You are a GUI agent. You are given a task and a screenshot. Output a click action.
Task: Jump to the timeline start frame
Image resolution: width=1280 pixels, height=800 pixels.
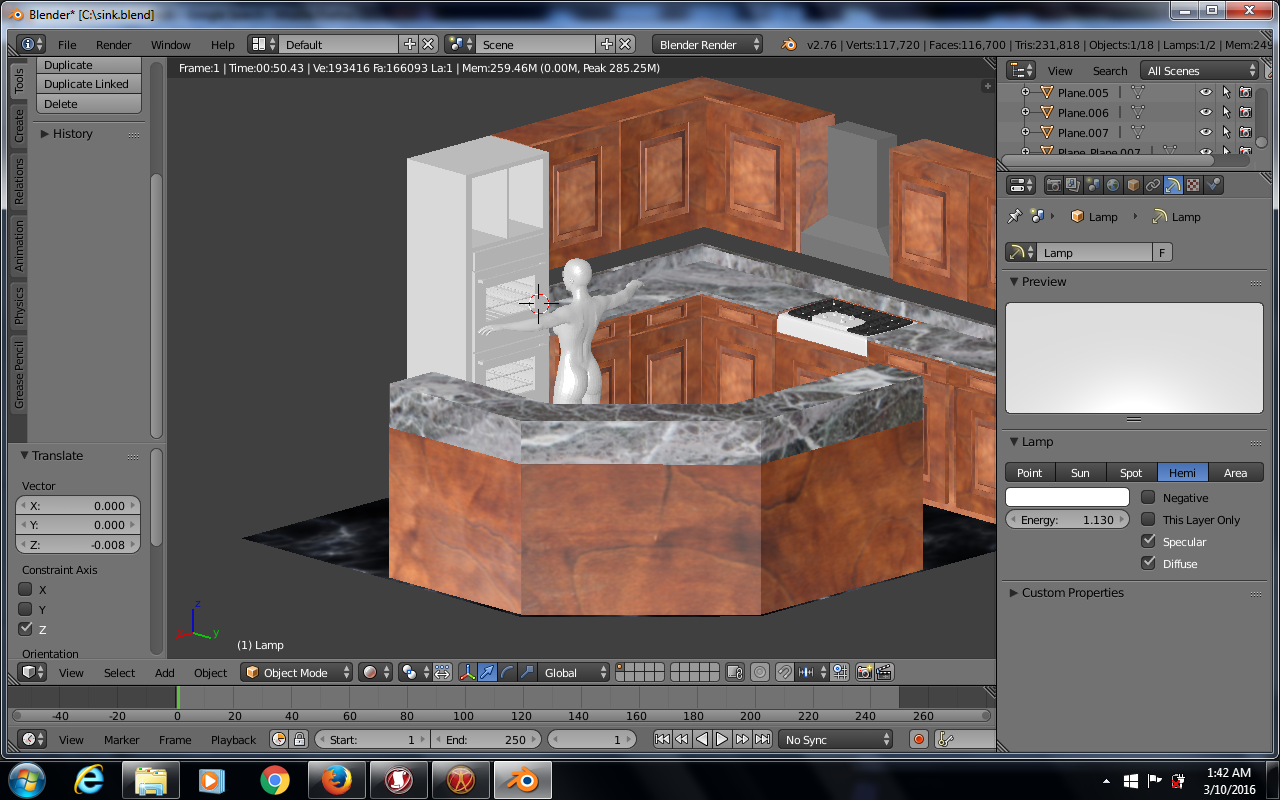point(662,739)
